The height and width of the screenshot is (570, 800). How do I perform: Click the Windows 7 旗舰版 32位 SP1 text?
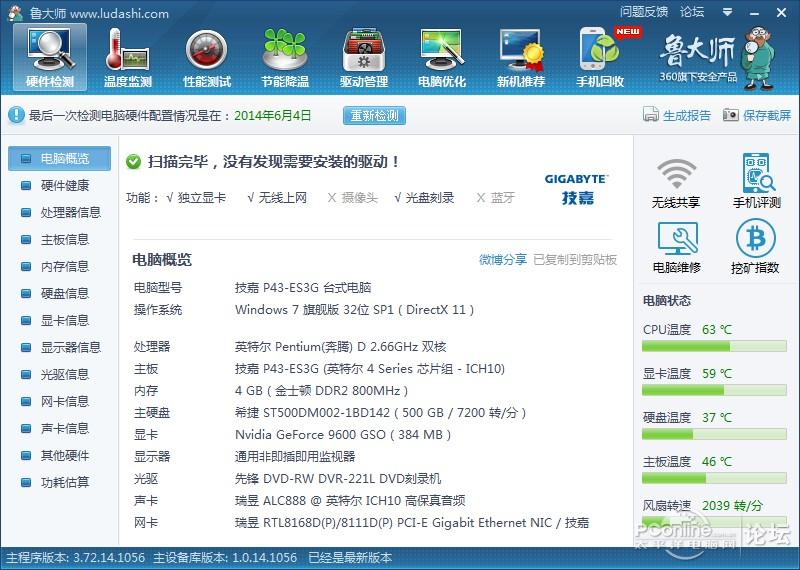point(355,310)
